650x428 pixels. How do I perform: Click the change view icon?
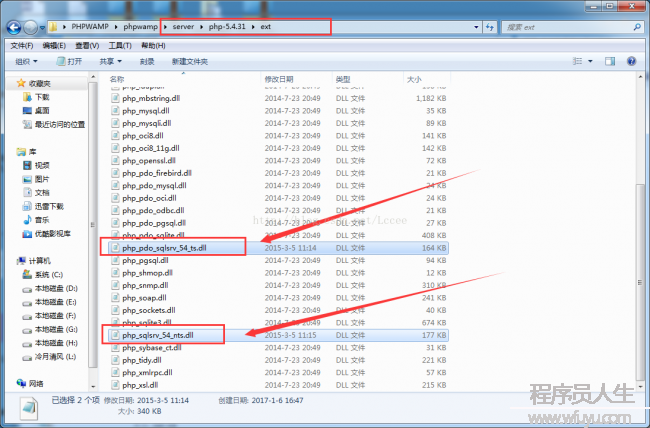point(577,61)
